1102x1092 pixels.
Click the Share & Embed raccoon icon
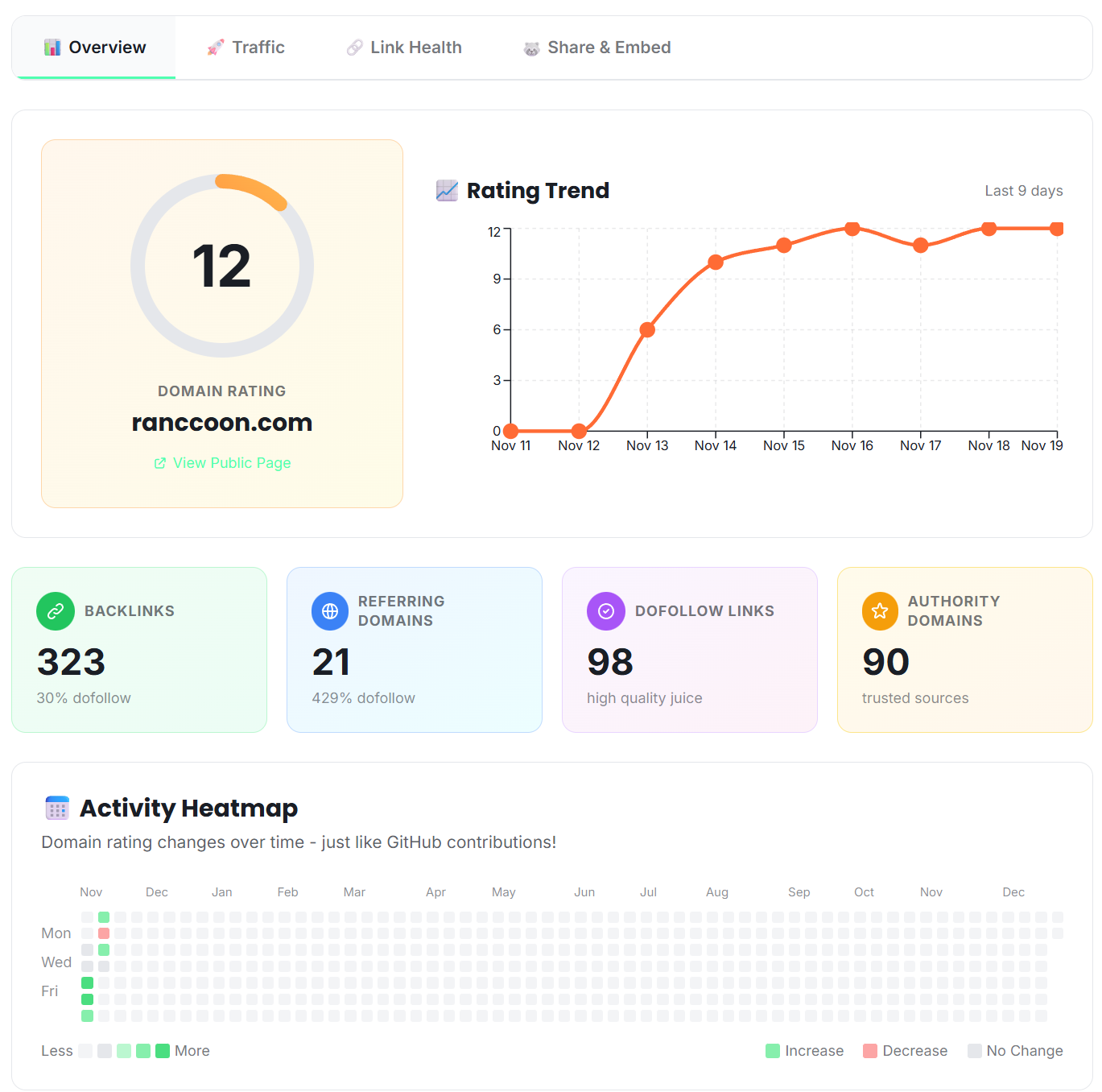pos(530,47)
